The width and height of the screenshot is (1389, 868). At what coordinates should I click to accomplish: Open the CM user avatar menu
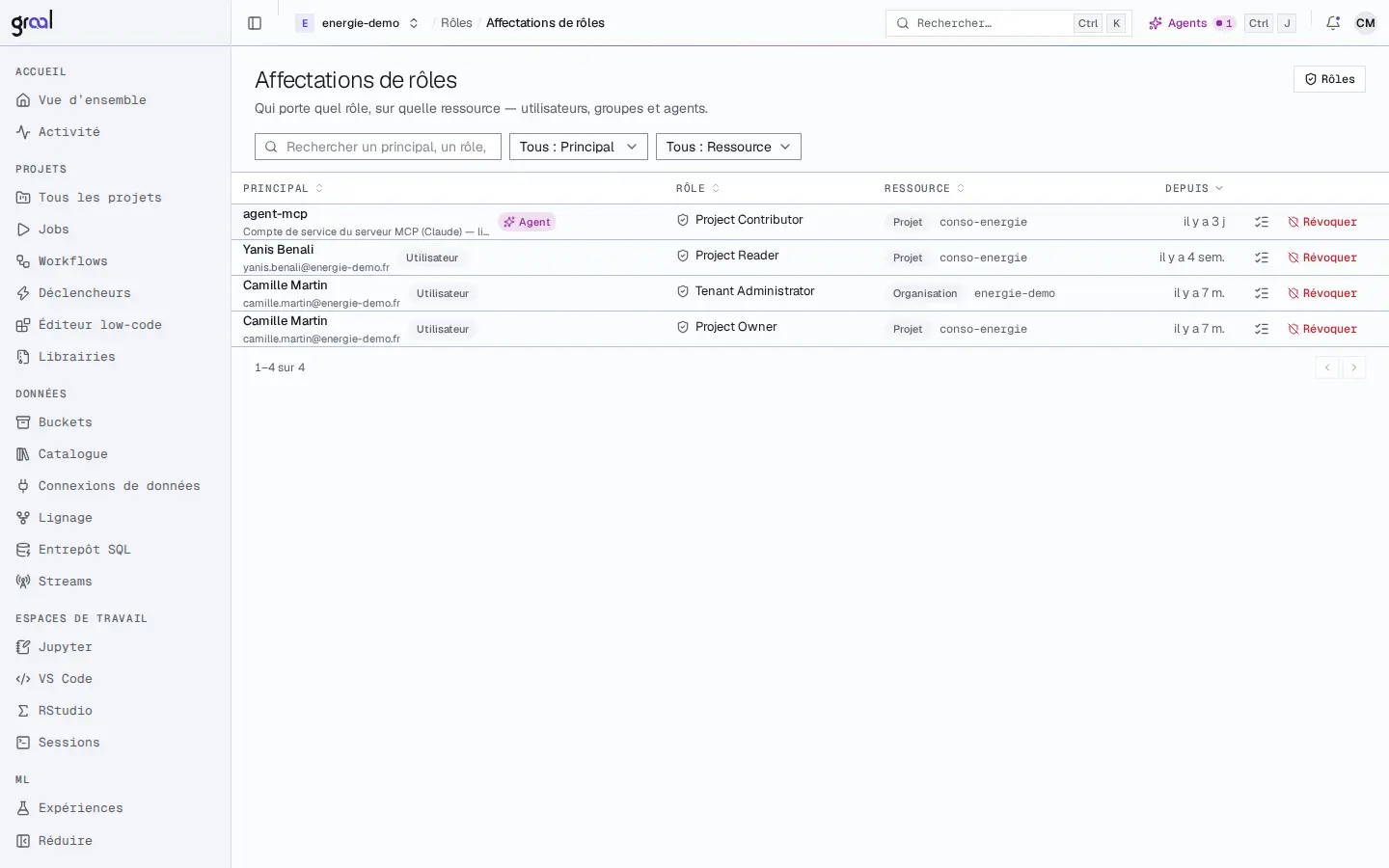coord(1366,23)
